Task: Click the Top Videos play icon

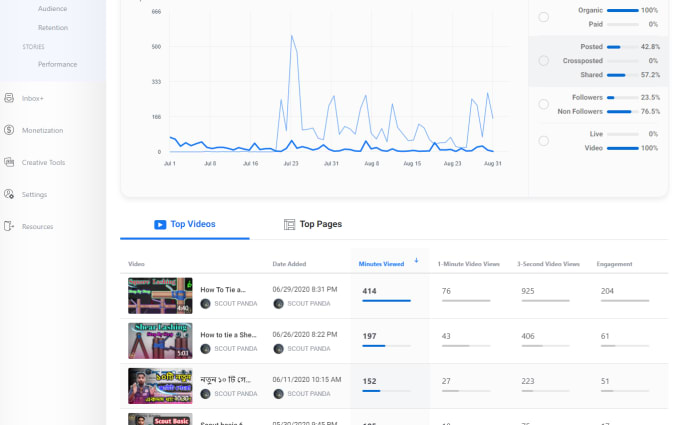Action: click(x=160, y=225)
